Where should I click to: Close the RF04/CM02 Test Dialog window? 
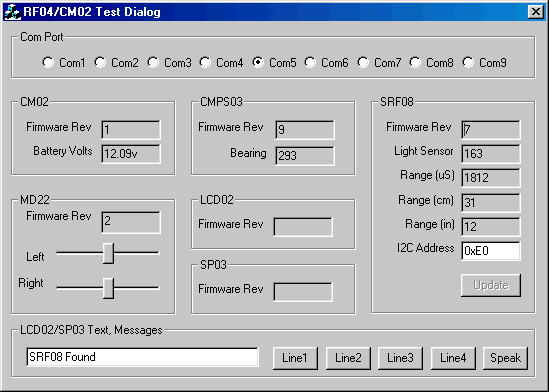[x=536, y=12]
